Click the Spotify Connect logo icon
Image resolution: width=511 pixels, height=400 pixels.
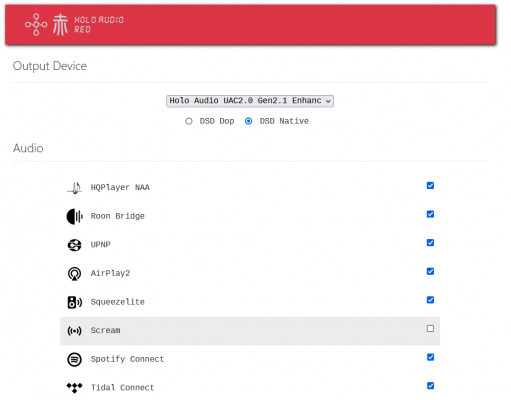[x=74, y=360]
